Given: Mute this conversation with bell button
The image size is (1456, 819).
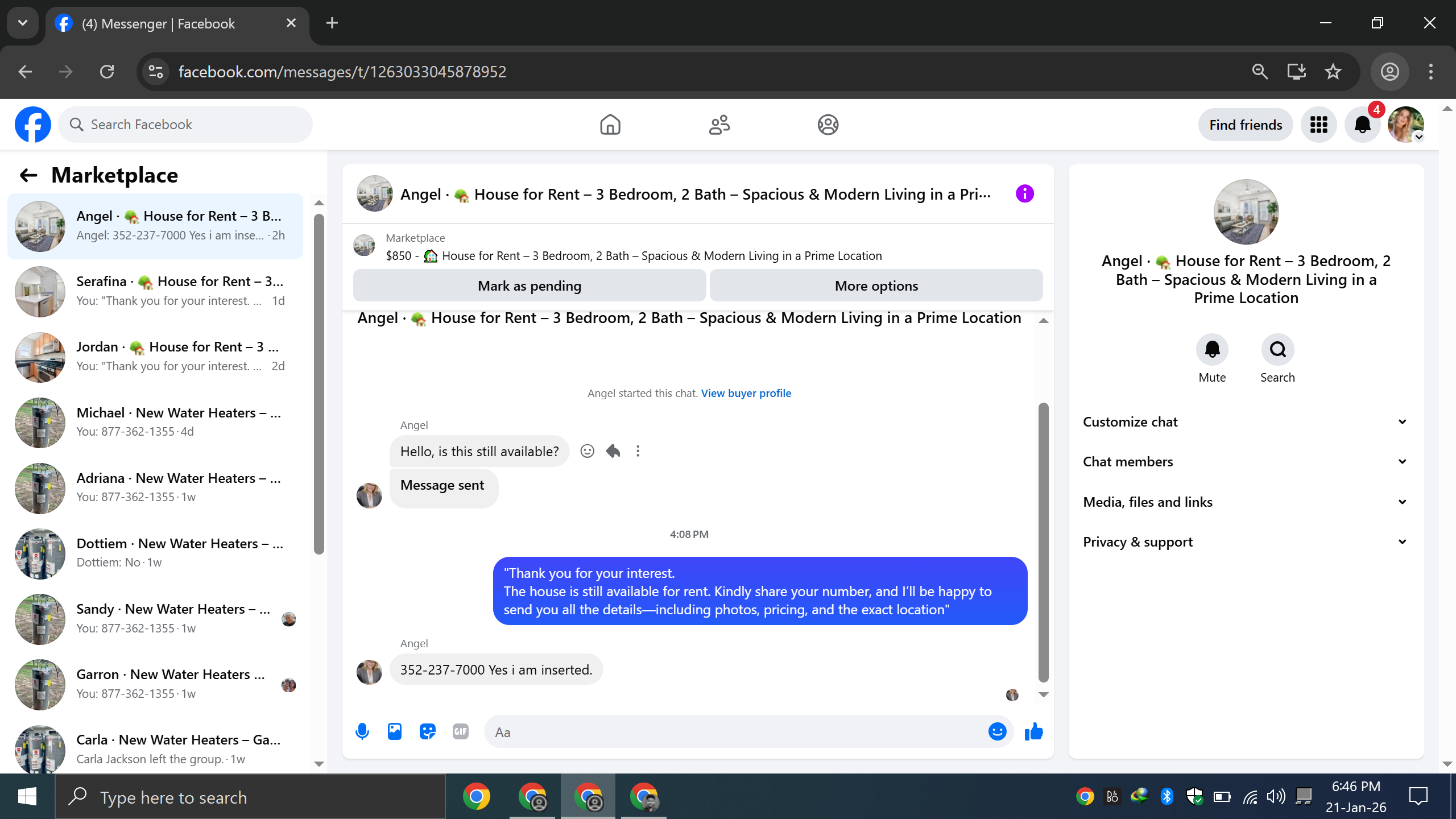Looking at the screenshot, I should [1212, 349].
